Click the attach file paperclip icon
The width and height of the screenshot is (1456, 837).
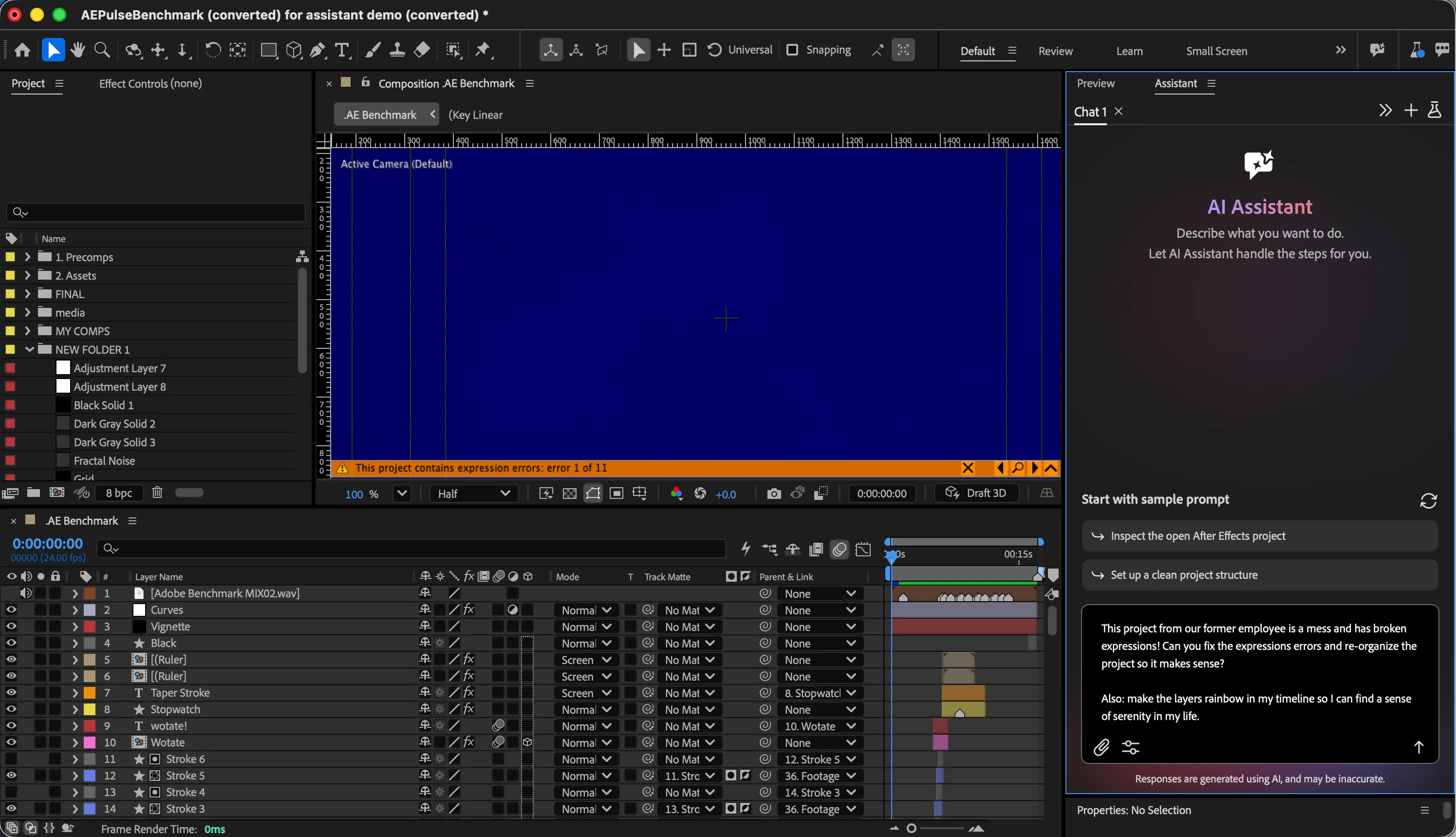(x=1101, y=747)
